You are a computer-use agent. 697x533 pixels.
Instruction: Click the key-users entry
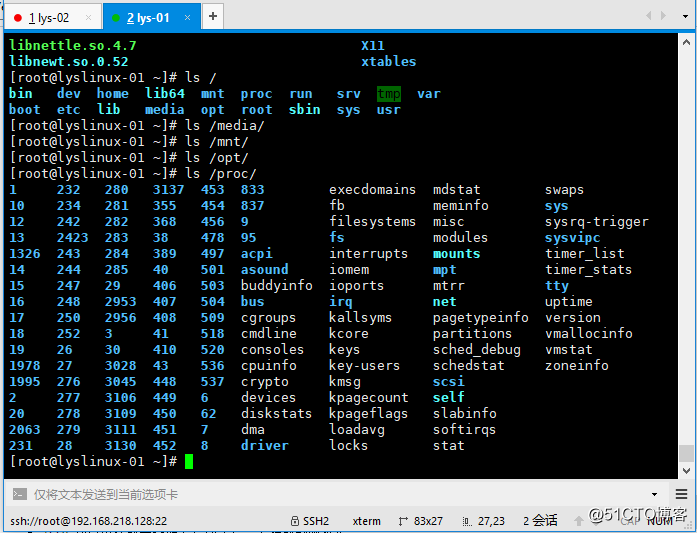click(x=365, y=365)
